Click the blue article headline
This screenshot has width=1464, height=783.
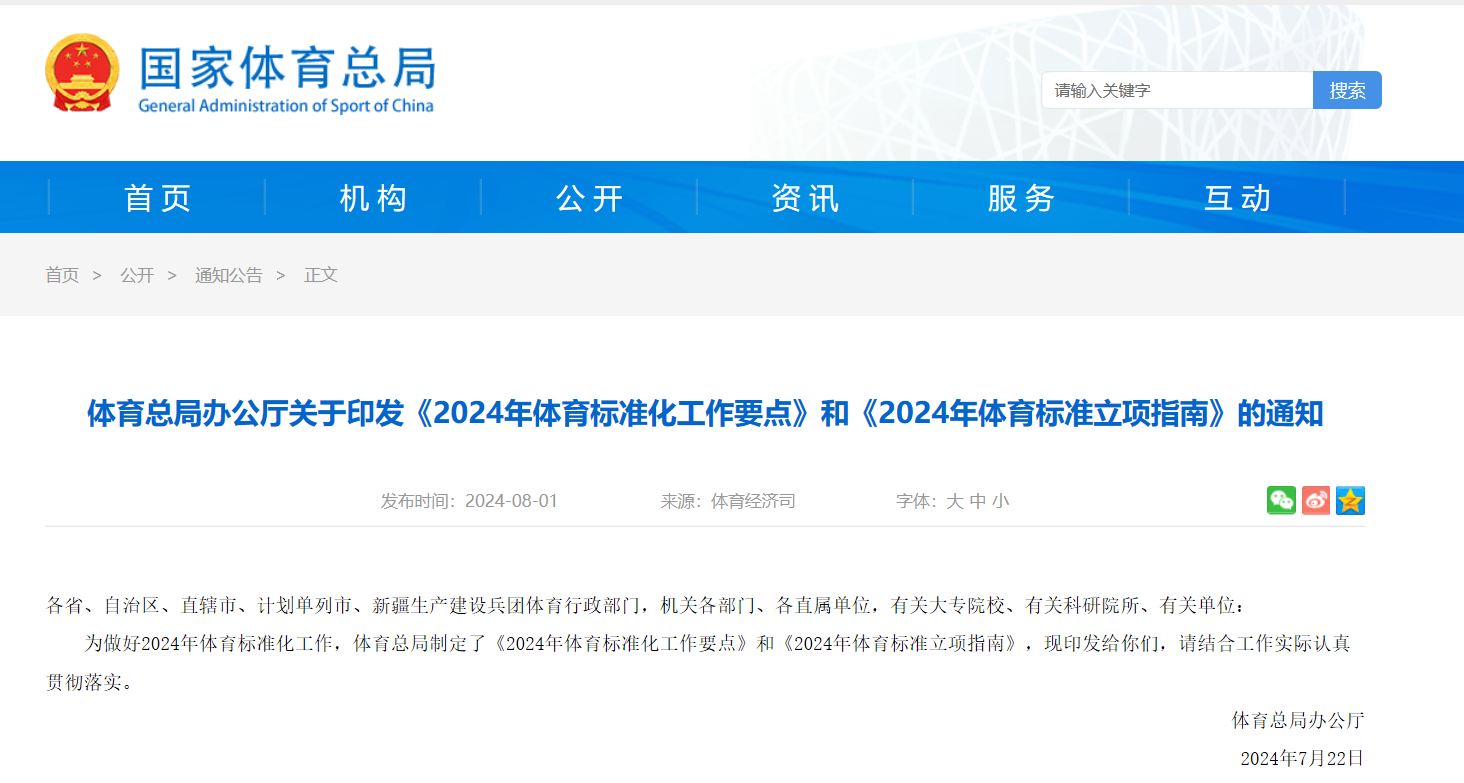click(x=705, y=413)
